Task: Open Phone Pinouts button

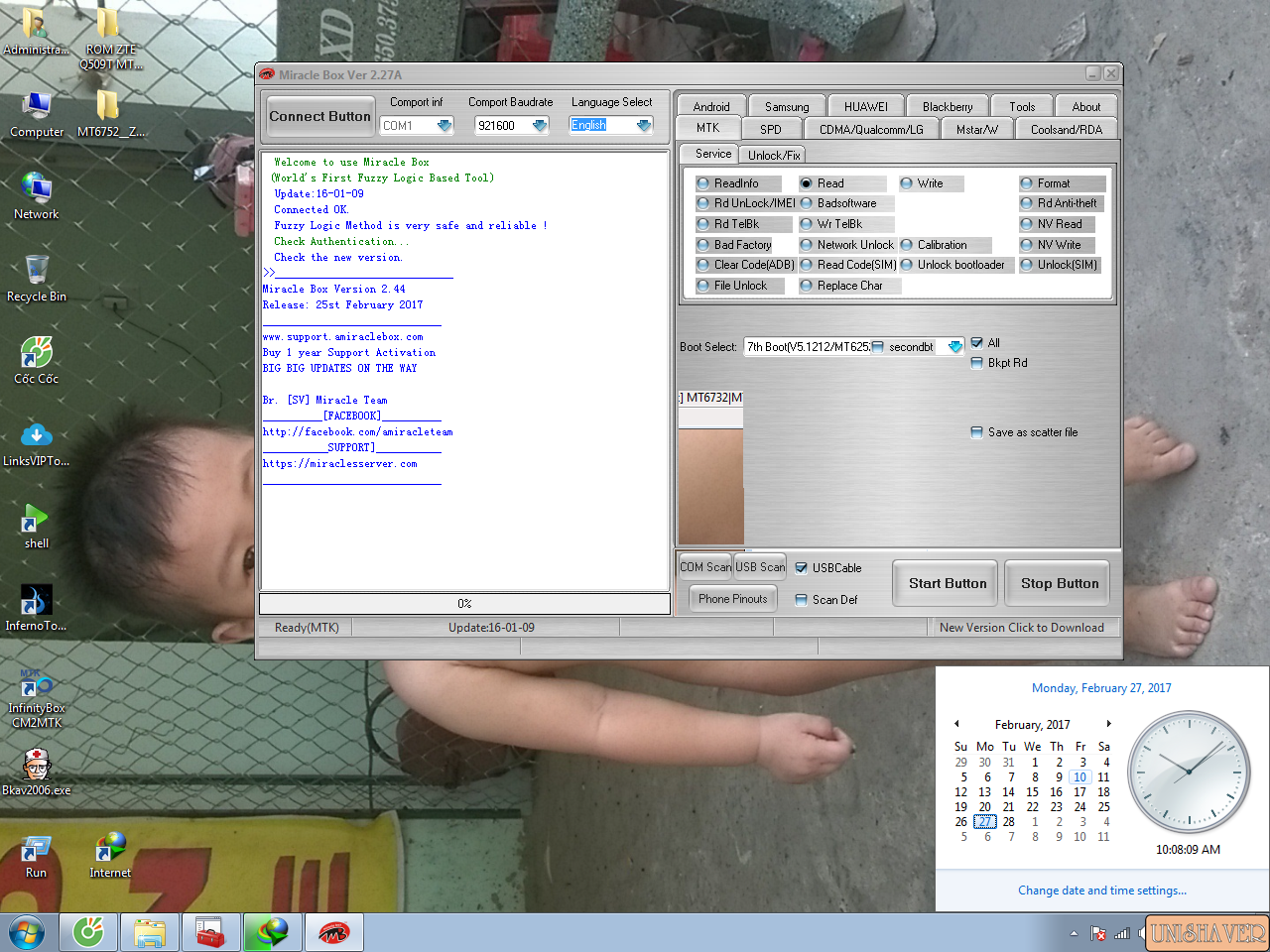Action: 732,598
